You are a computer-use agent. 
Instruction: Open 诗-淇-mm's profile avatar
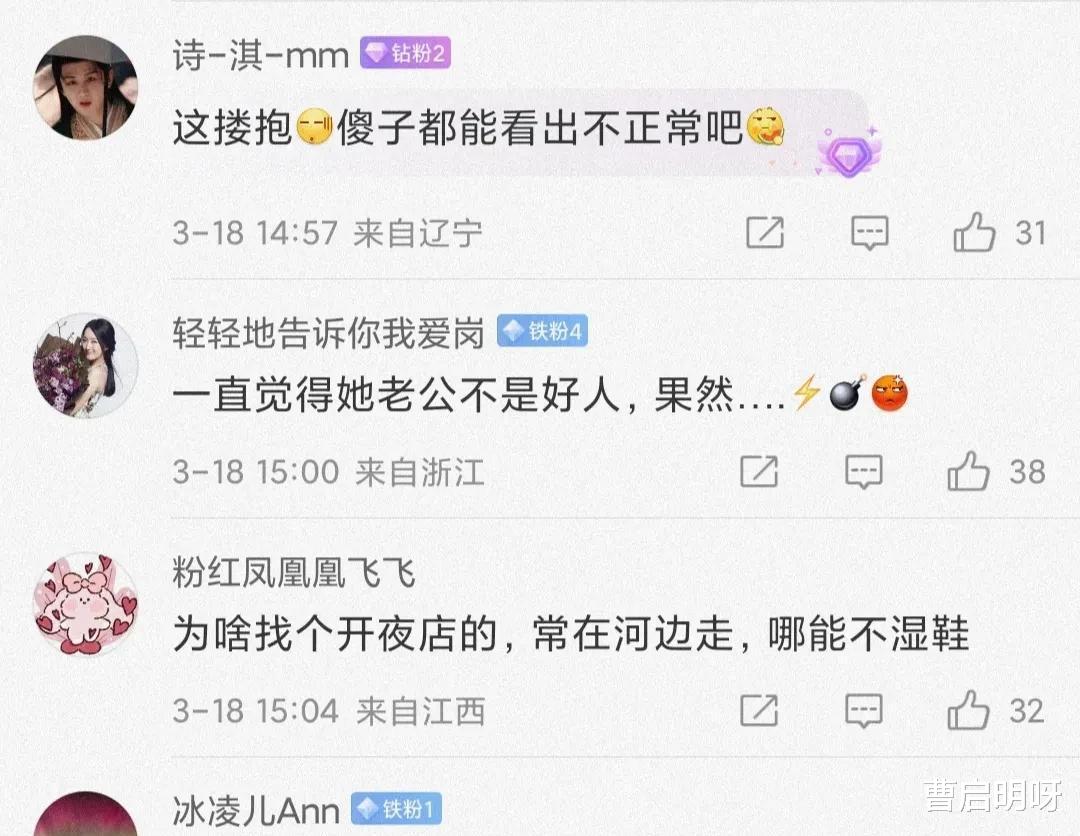85,87
